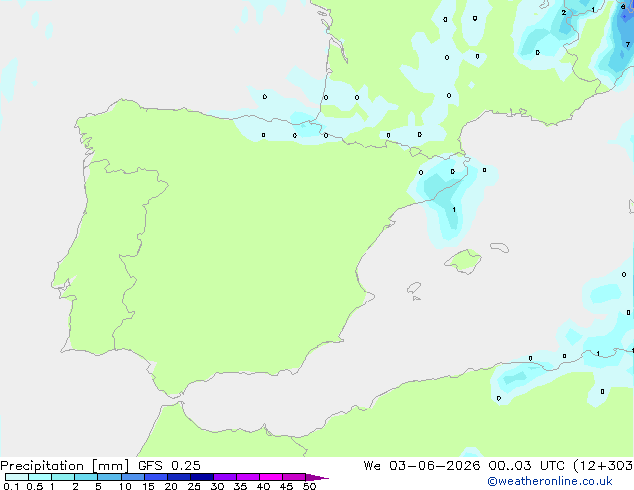Screen dimensions: 634x490
Task: Pick the violet legend swatch between 30 and 35
Action: click(x=225, y=477)
